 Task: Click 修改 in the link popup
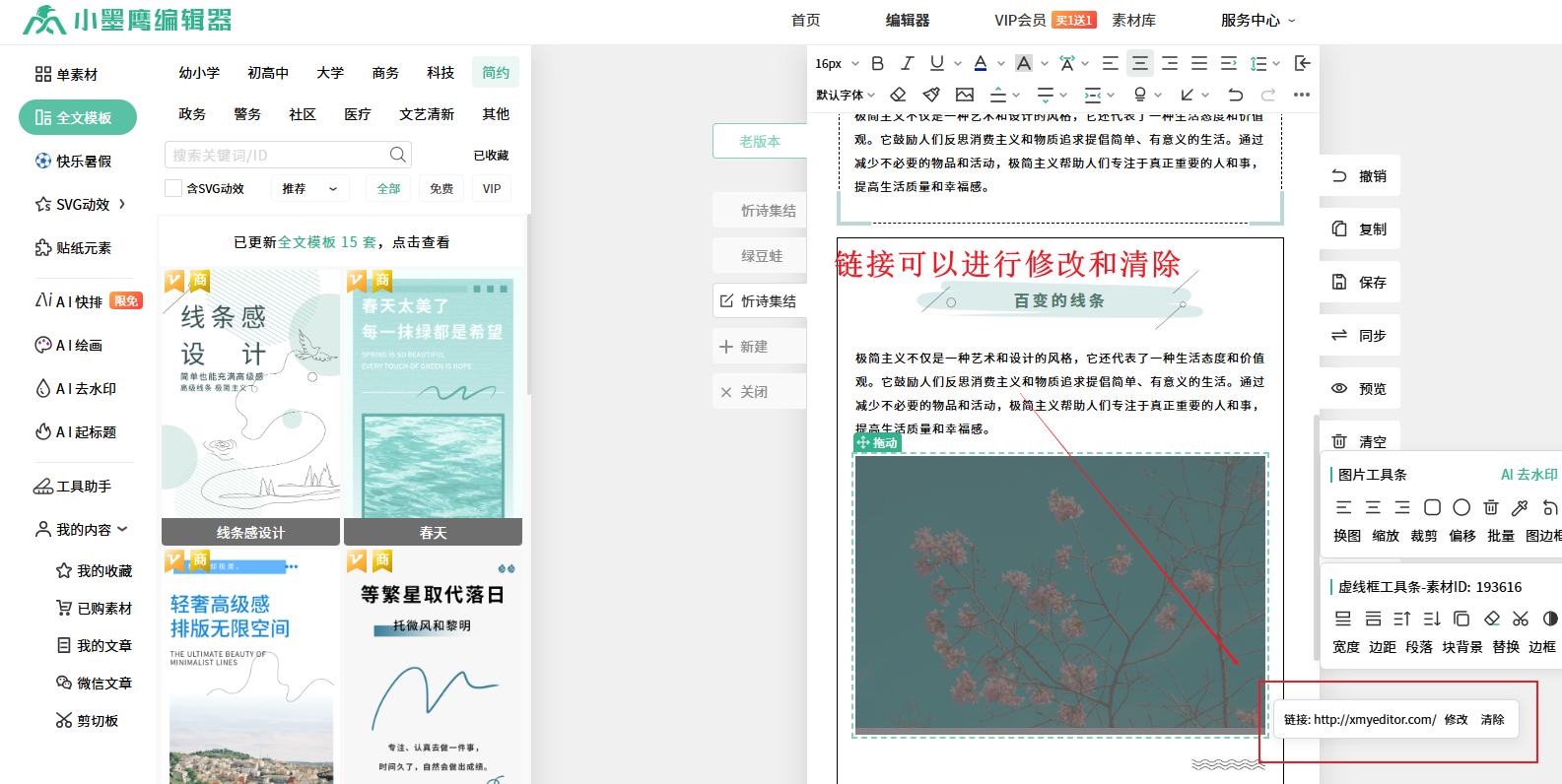(1456, 719)
